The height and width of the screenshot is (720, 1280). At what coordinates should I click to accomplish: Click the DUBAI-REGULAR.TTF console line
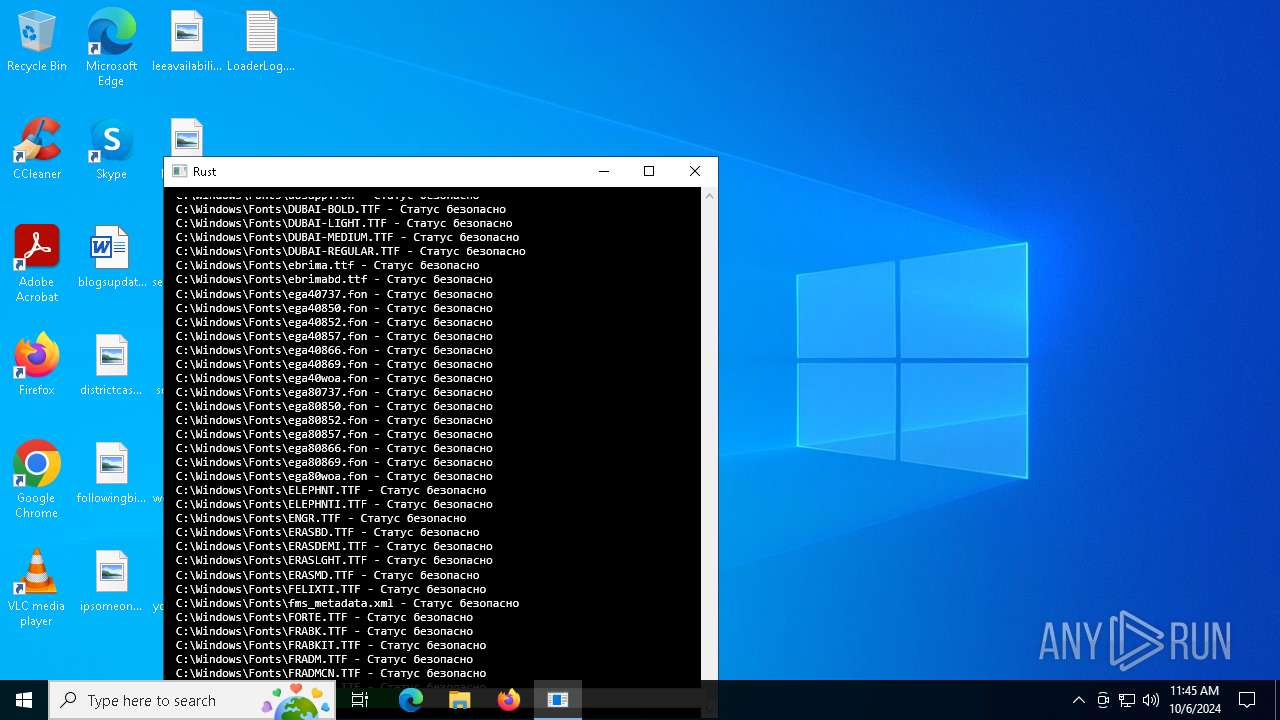coord(351,251)
